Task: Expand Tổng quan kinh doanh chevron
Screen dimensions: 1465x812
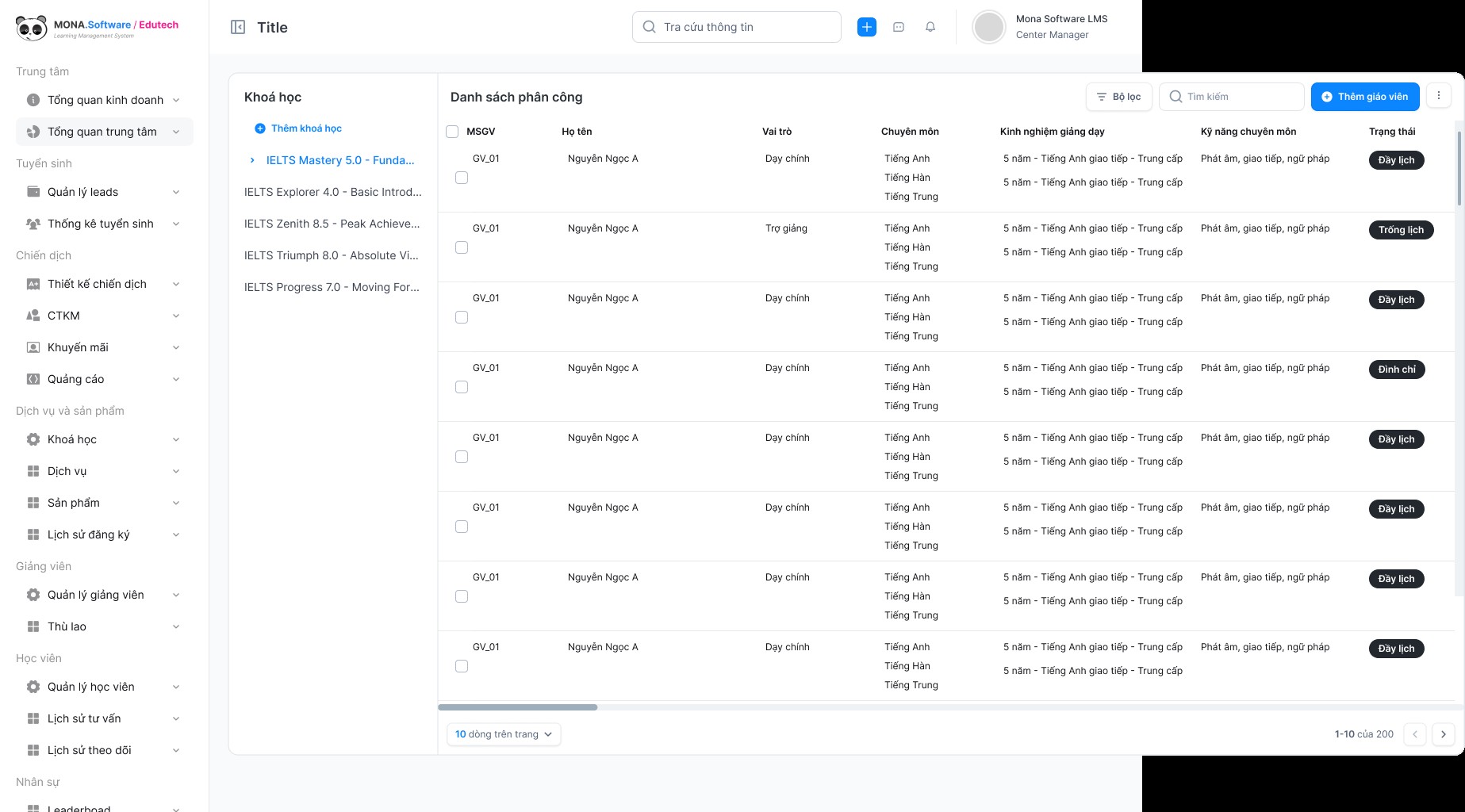Action: coord(176,100)
